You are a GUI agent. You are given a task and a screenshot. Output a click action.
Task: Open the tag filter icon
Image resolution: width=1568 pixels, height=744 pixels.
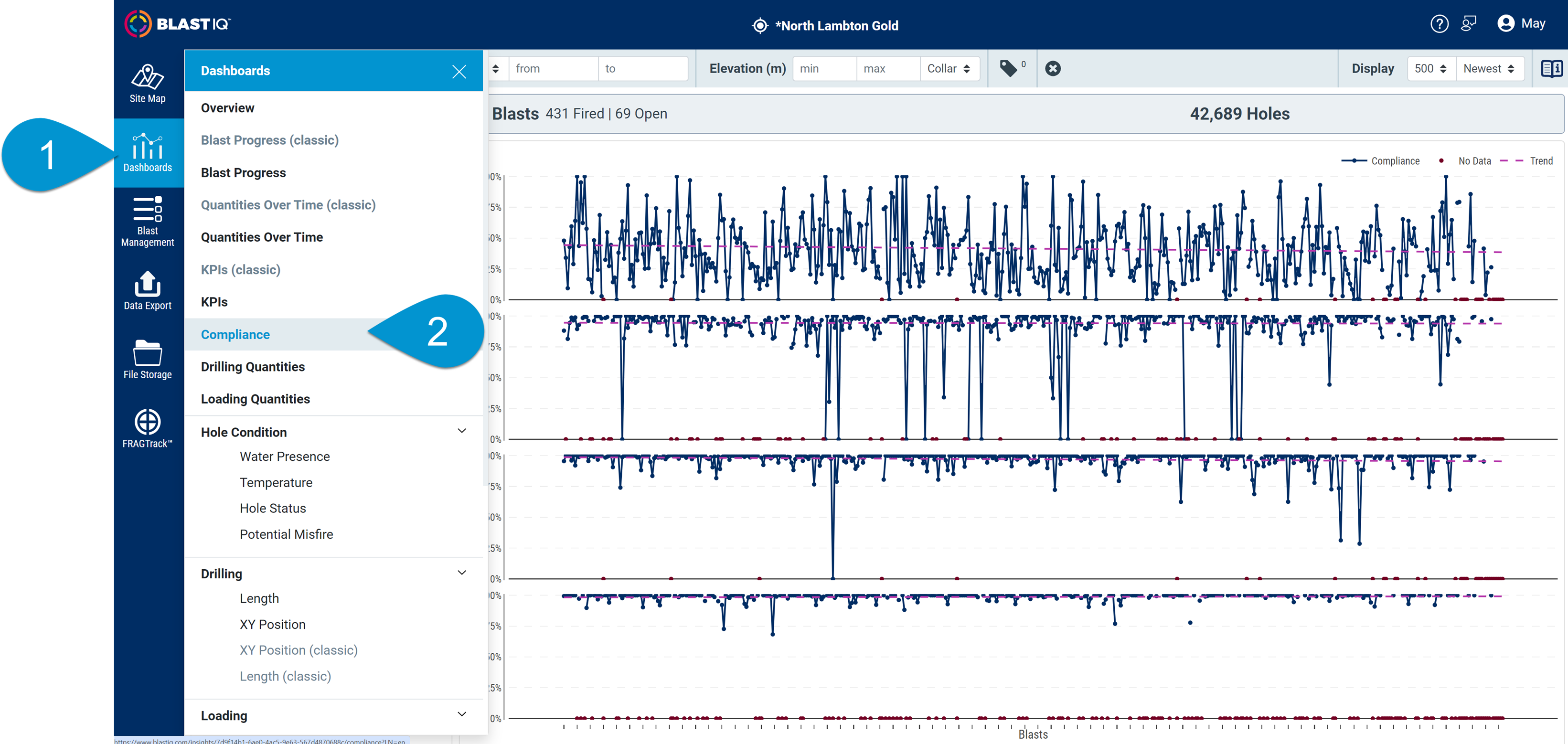[x=1009, y=68]
